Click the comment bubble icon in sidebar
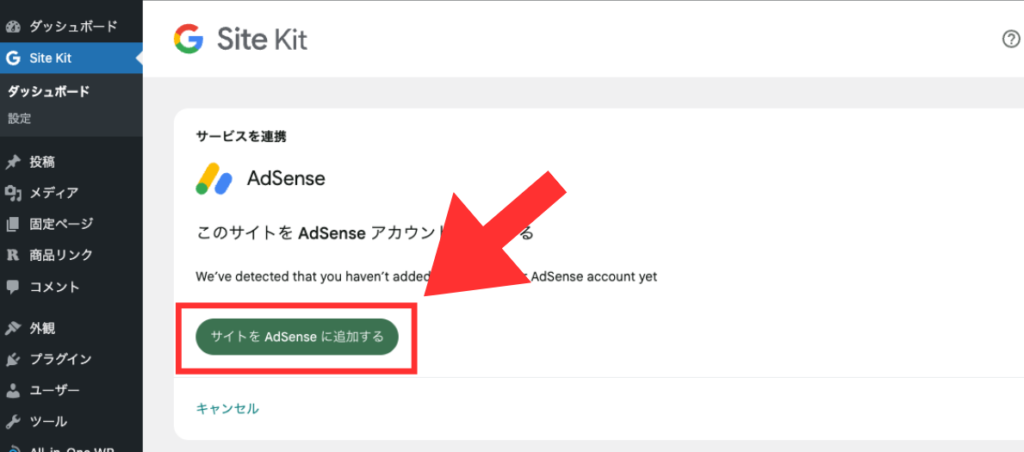 (13, 286)
